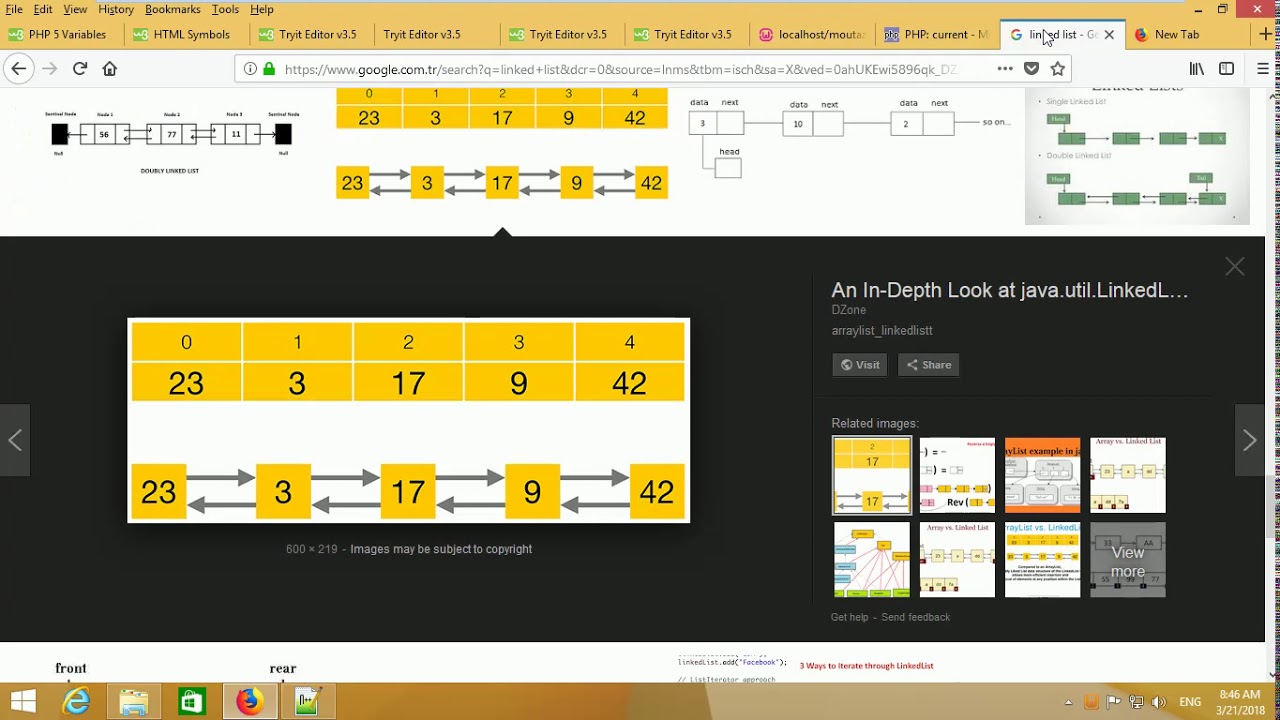This screenshot has width=1280, height=720.
Task: Show next image with right arrow
Action: (x=1250, y=440)
